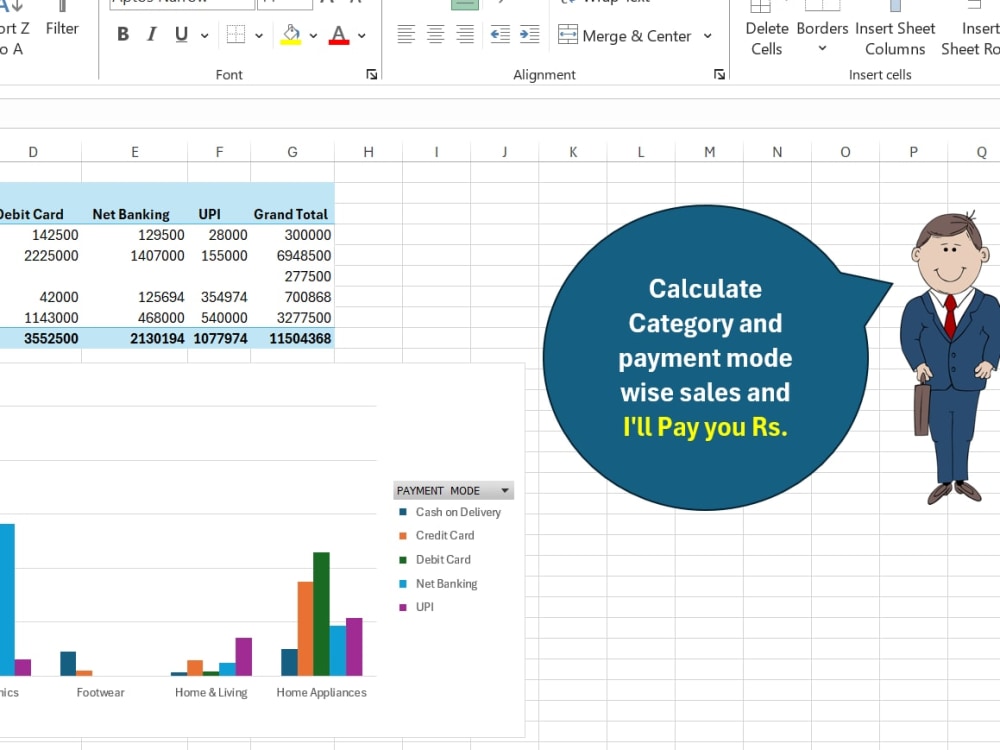1000x750 pixels.
Task: Open fill color dropdown arrow
Action: pos(313,36)
